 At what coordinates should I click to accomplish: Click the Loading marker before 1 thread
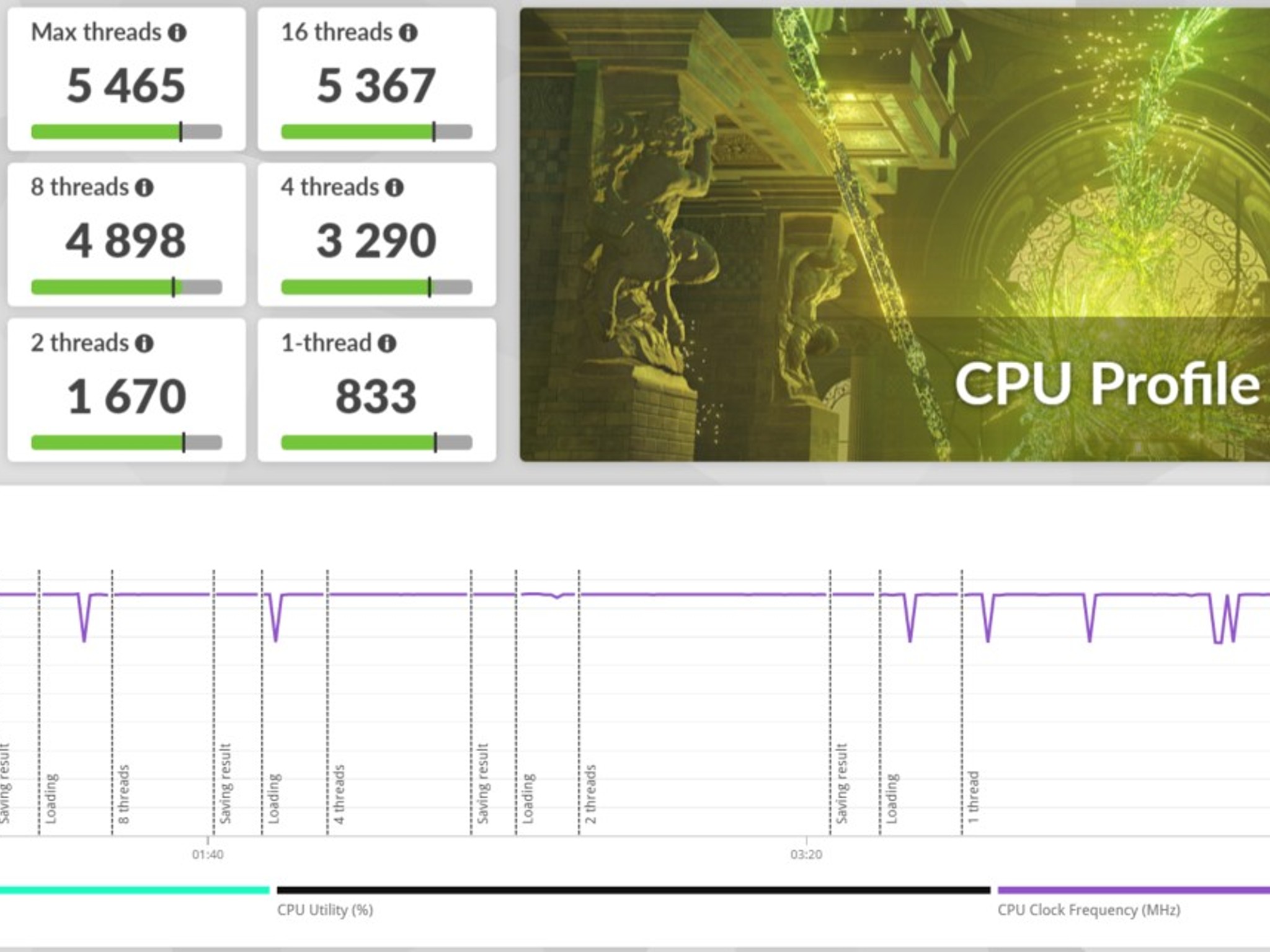click(x=892, y=798)
